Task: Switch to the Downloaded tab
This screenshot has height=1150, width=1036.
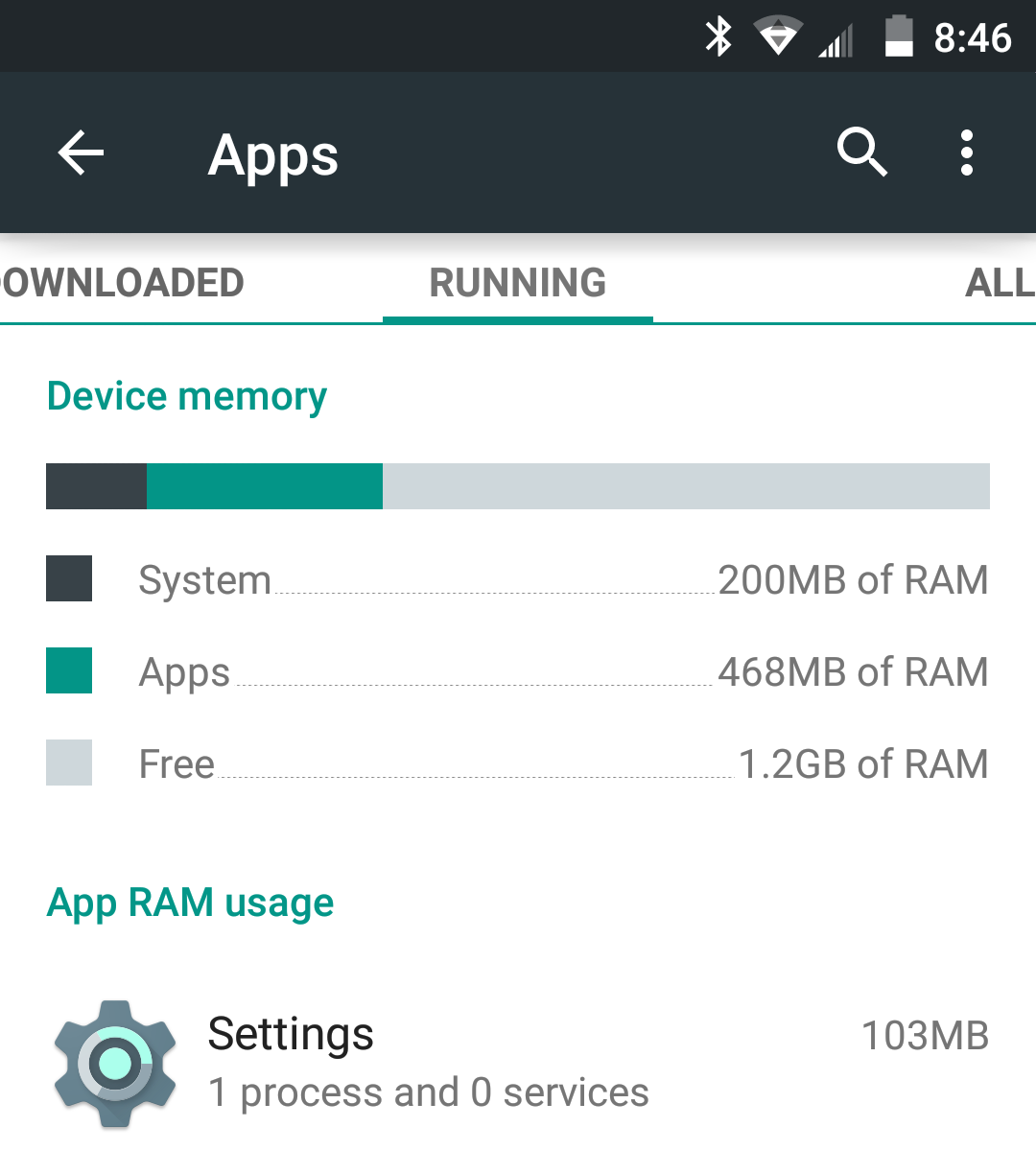Action: point(122,283)
